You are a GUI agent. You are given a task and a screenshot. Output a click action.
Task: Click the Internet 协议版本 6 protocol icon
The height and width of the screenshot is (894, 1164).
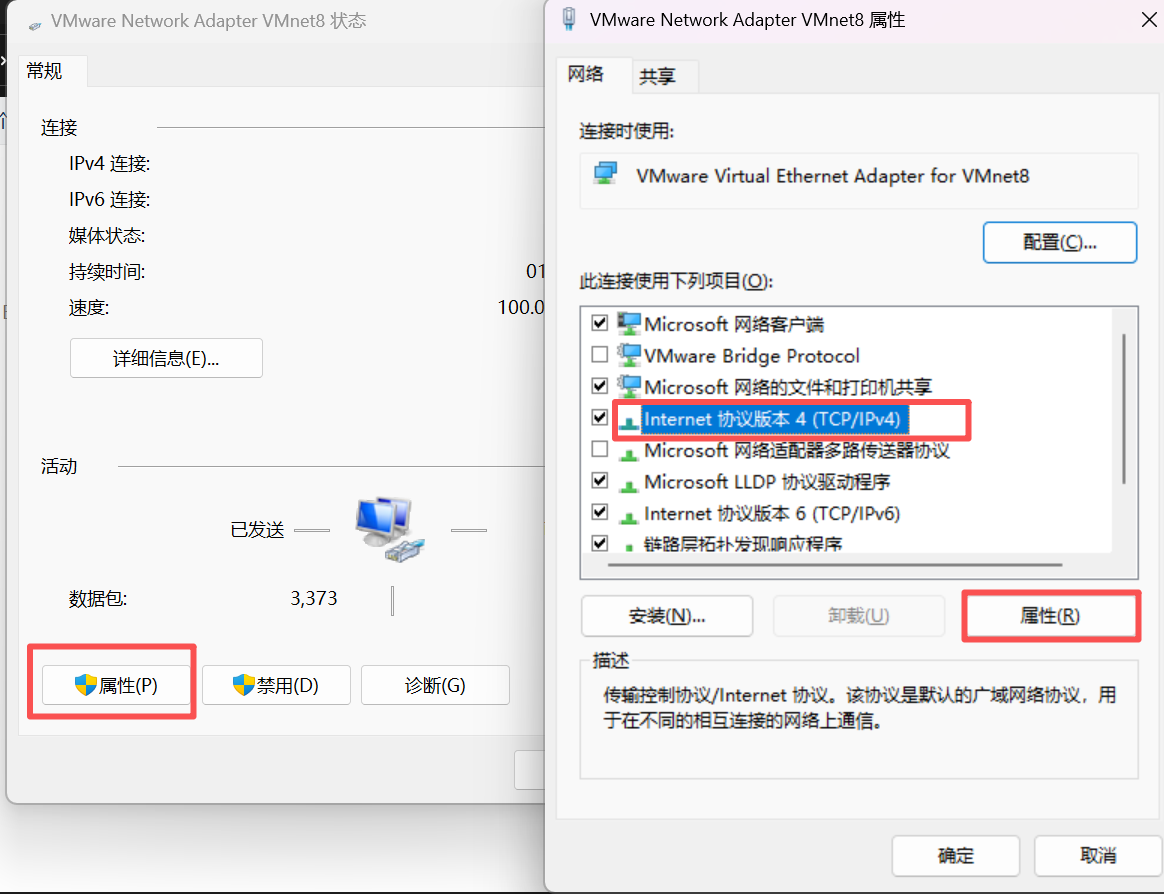(629, 516)
